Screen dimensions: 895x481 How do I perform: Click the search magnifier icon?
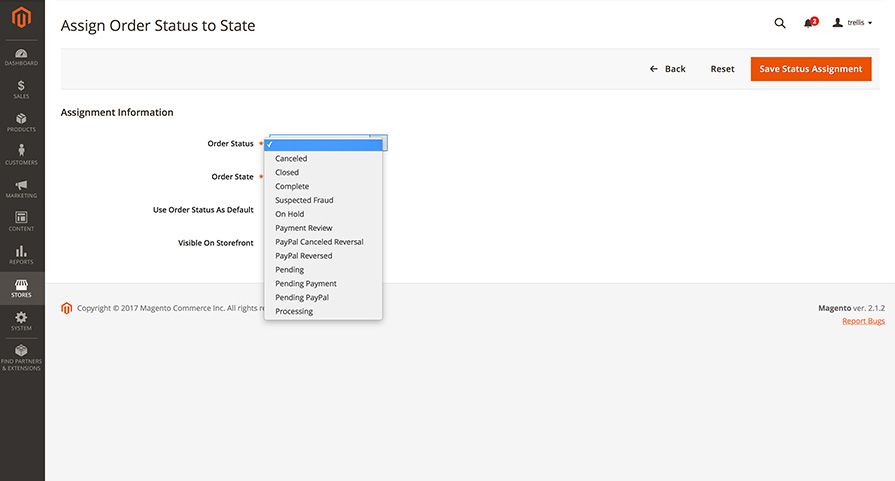pos(780,23)
